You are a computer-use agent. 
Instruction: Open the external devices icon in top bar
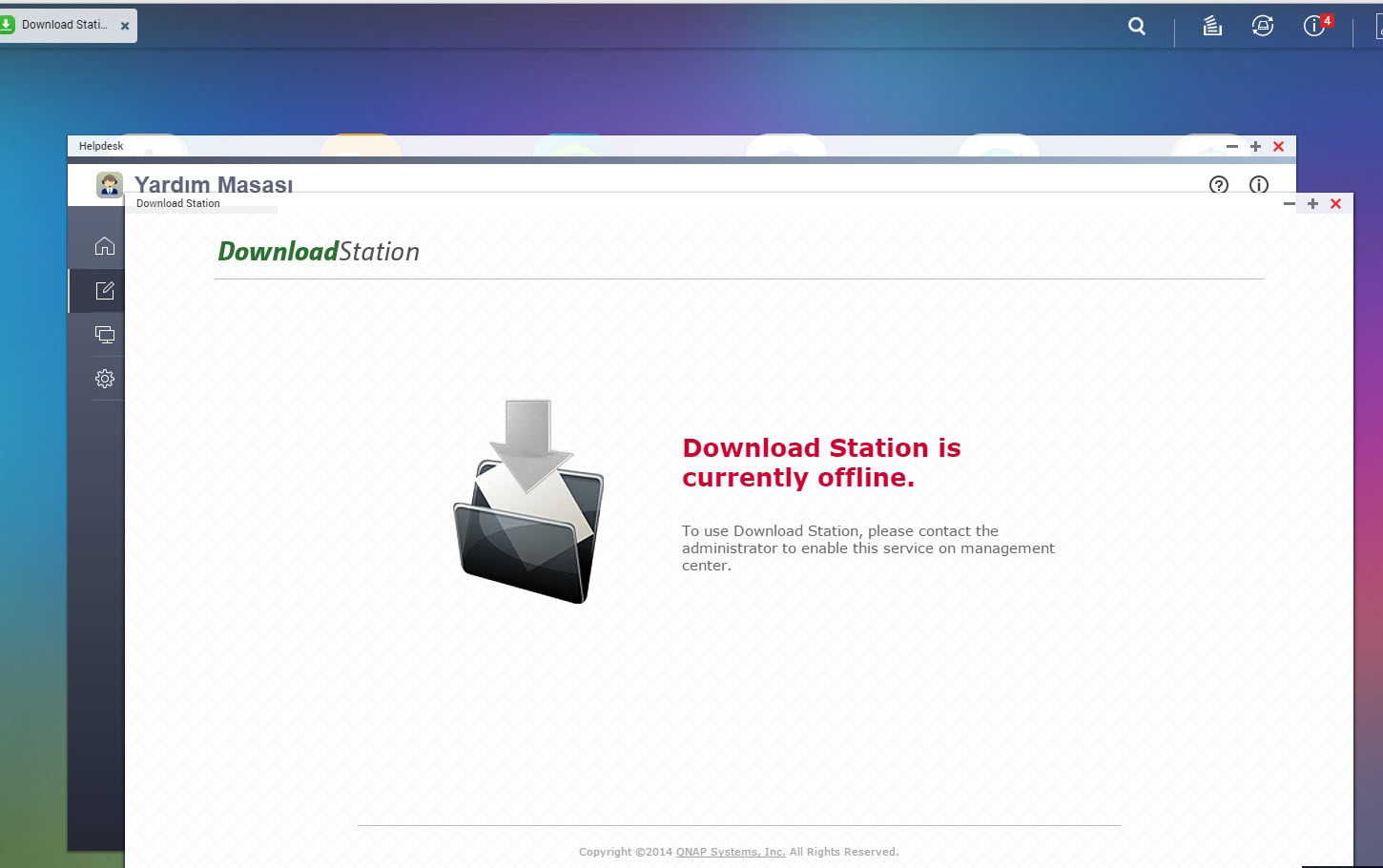[x=1263, y=27]
